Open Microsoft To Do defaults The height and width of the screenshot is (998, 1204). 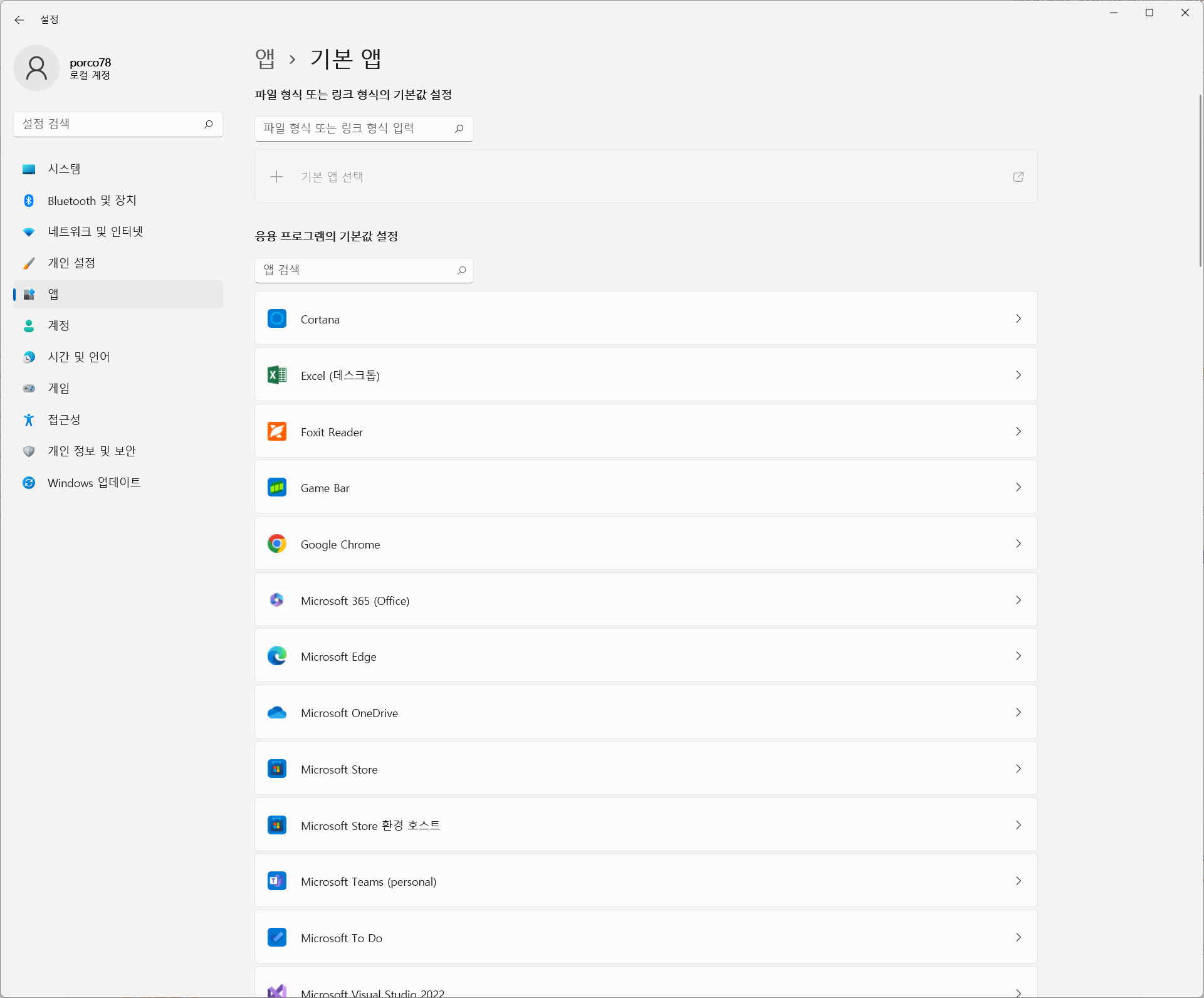tap(646, 937)
